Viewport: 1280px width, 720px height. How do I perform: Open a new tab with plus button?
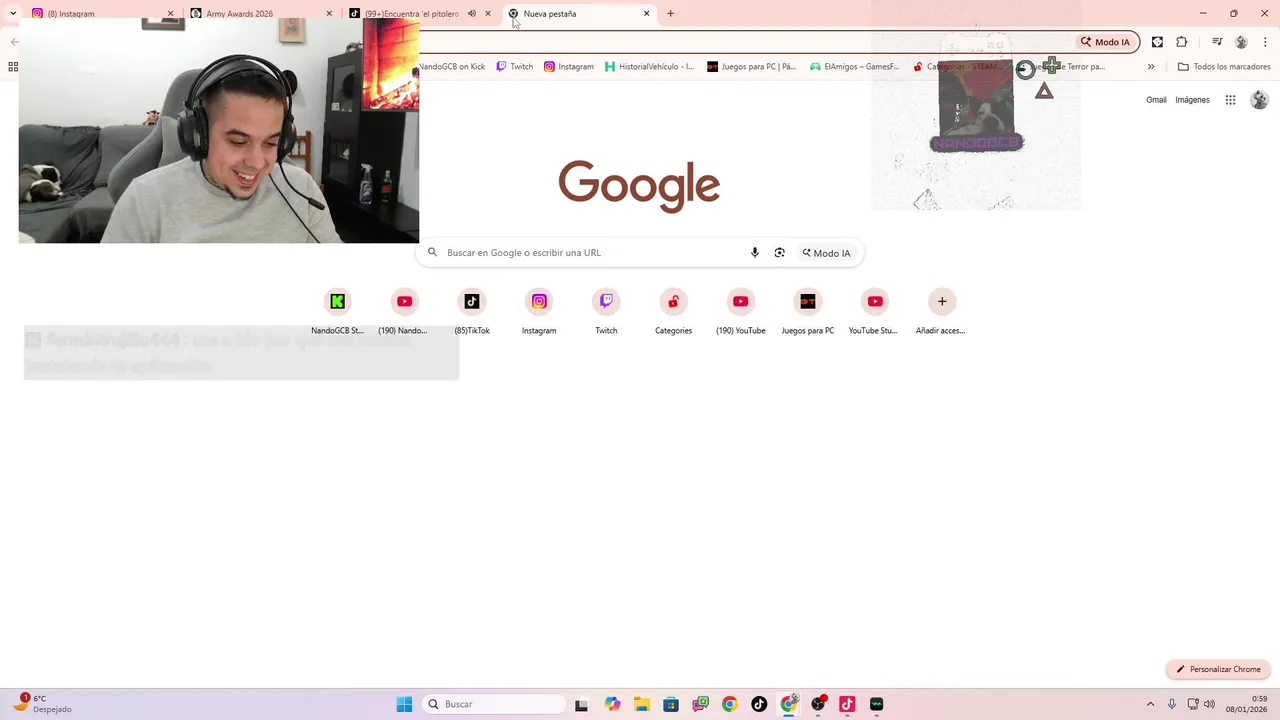[x=670, y=14]
